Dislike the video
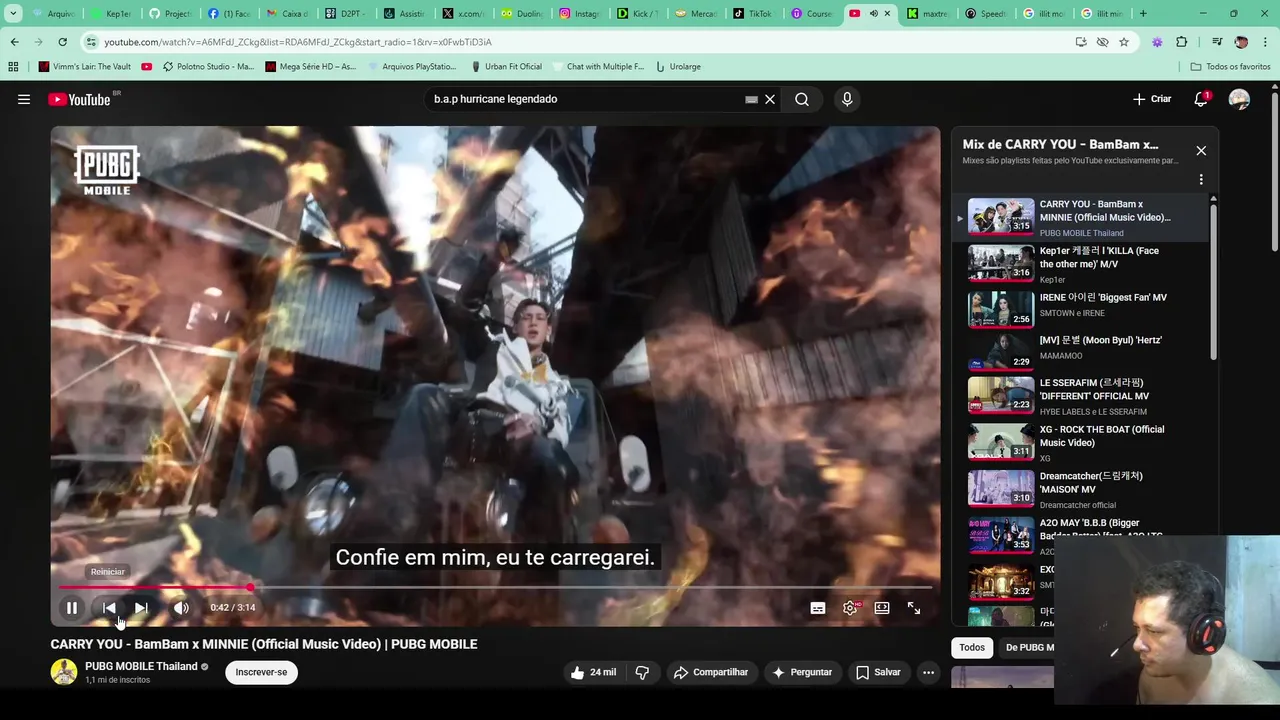This screenshot has height=720, width=1280. [x=642, y=672]
